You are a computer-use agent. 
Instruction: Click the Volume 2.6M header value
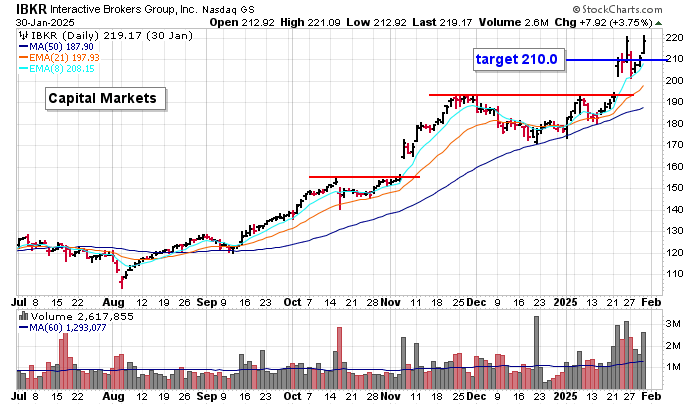coord(513,22)
